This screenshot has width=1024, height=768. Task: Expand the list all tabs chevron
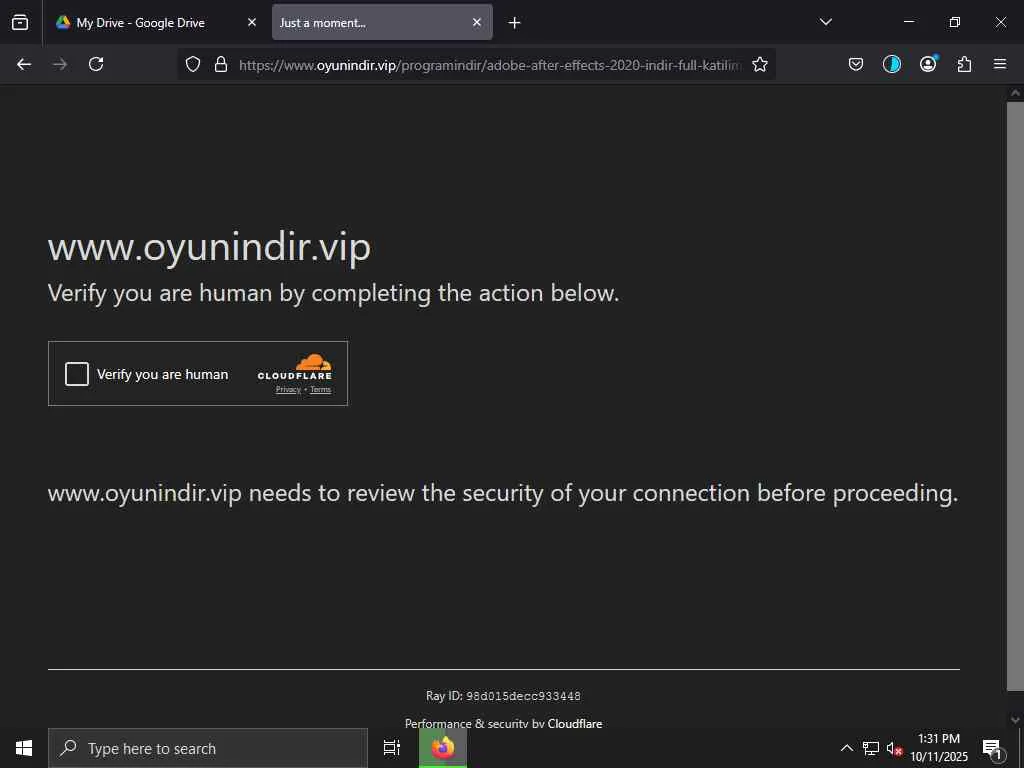click(x=825, y=22)
